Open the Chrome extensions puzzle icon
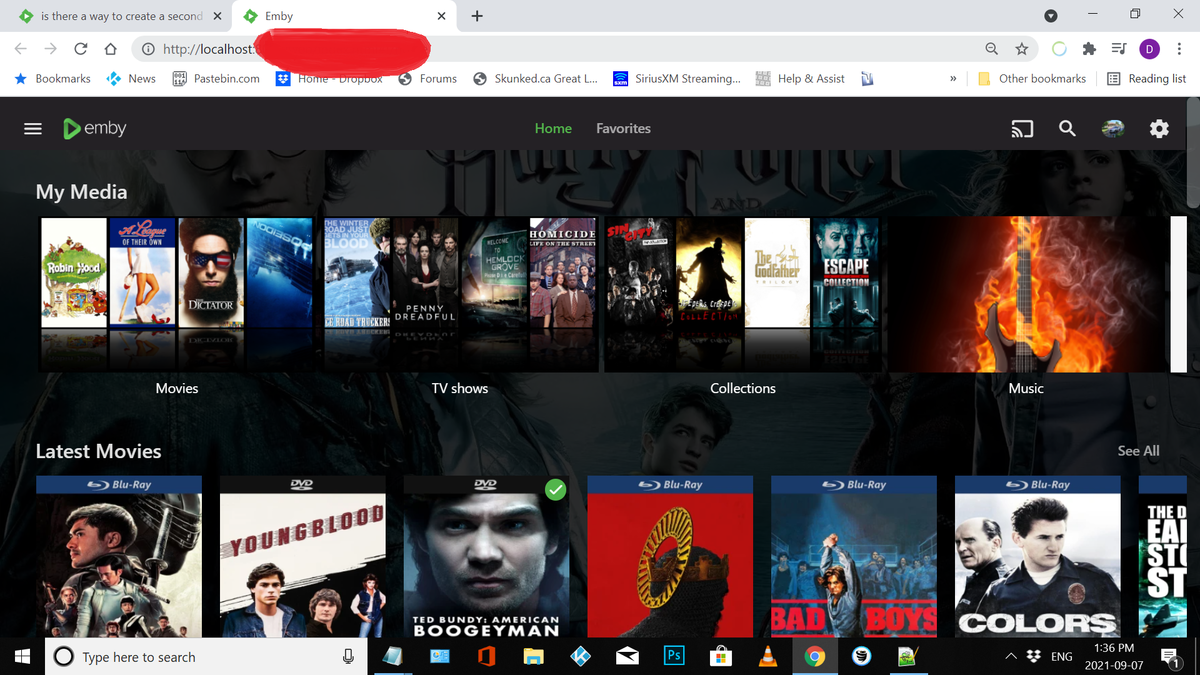Viewport: 1200px width, 675px height. (x=1089, y=49)
